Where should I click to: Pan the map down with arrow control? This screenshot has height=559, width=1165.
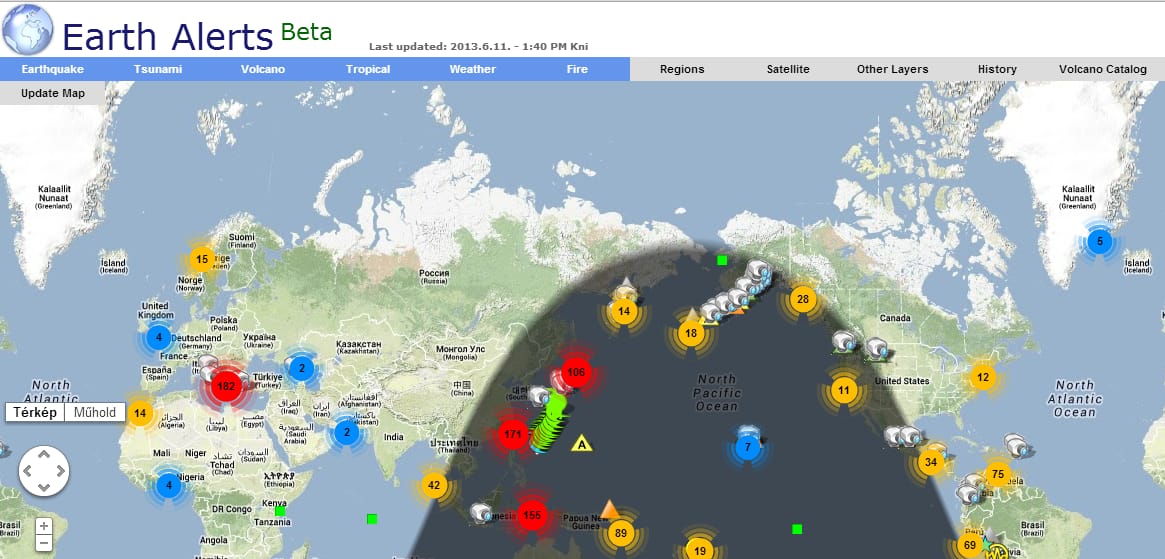click(x=44, y=488)
